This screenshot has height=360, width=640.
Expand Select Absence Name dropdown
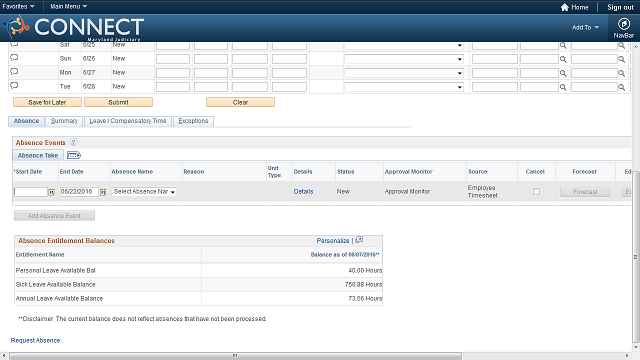(x=144, y=191)
